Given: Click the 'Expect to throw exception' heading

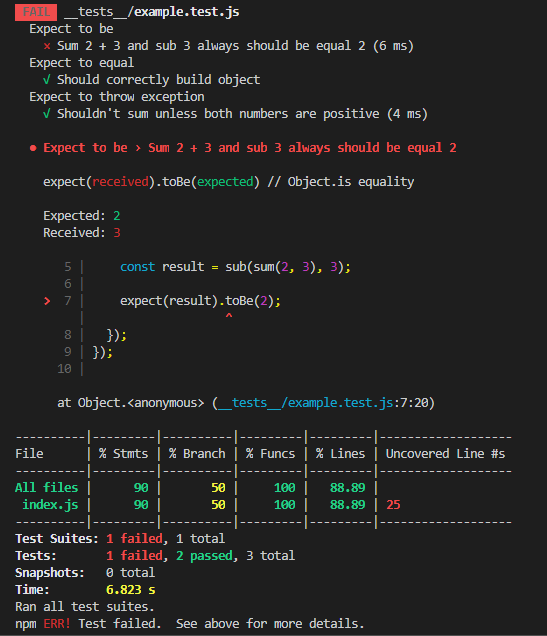Looking at the screenshot, I should tap(117, 97).
